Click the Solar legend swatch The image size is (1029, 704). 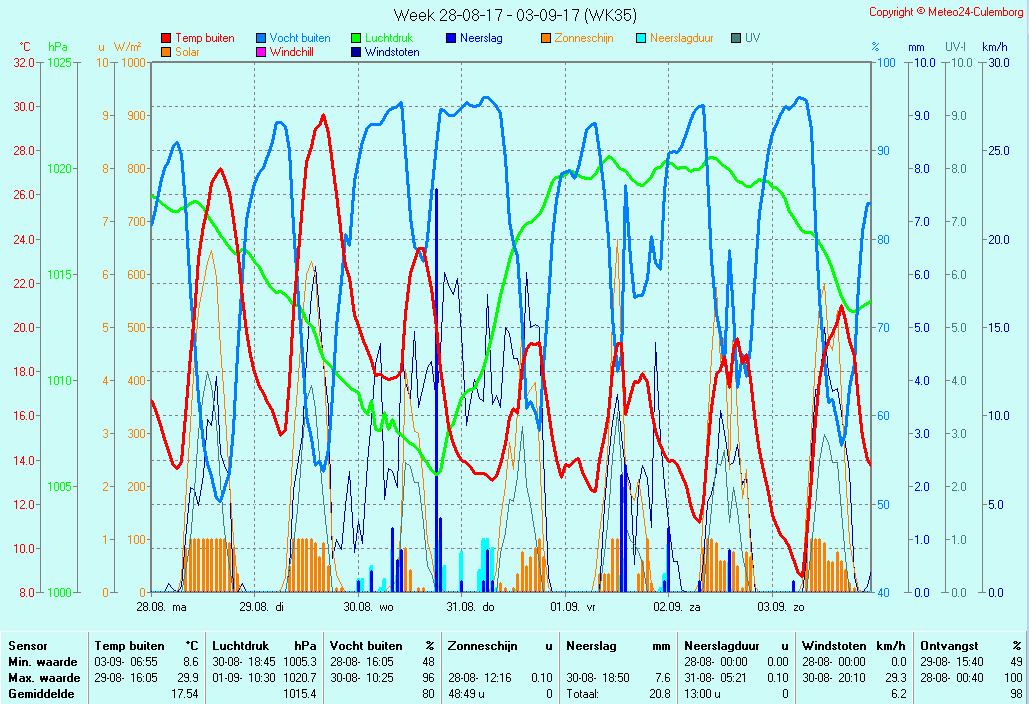pyautogui.click(x=166, y=52)
